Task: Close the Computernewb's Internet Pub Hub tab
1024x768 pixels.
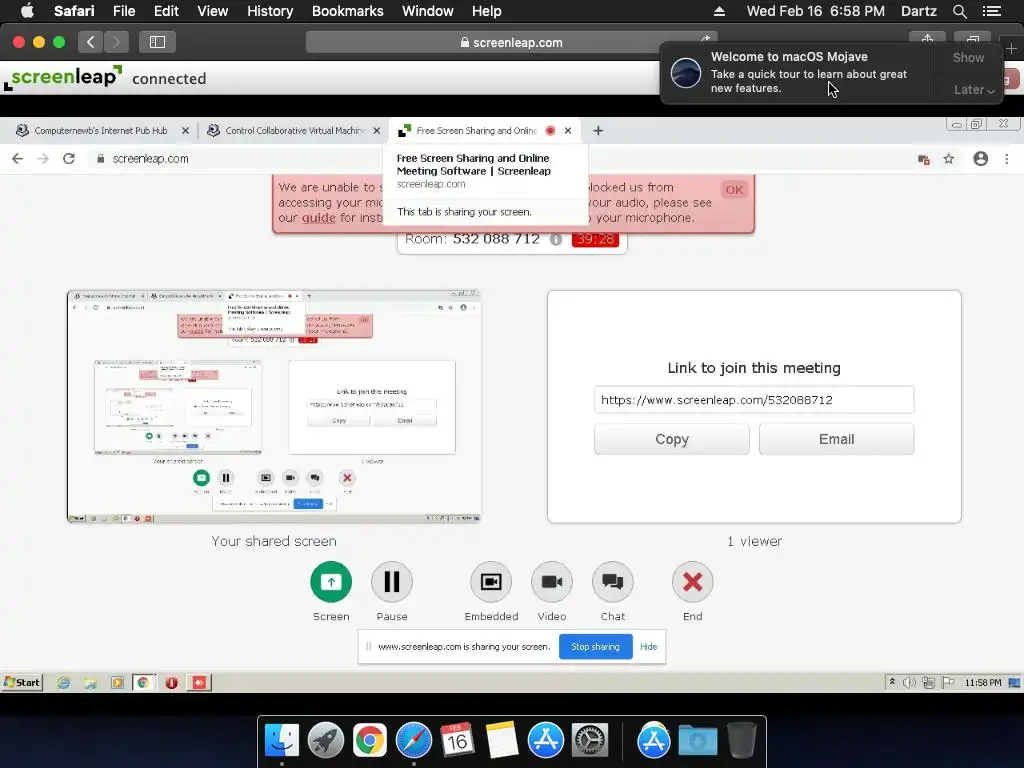Action: coord(185,131)
